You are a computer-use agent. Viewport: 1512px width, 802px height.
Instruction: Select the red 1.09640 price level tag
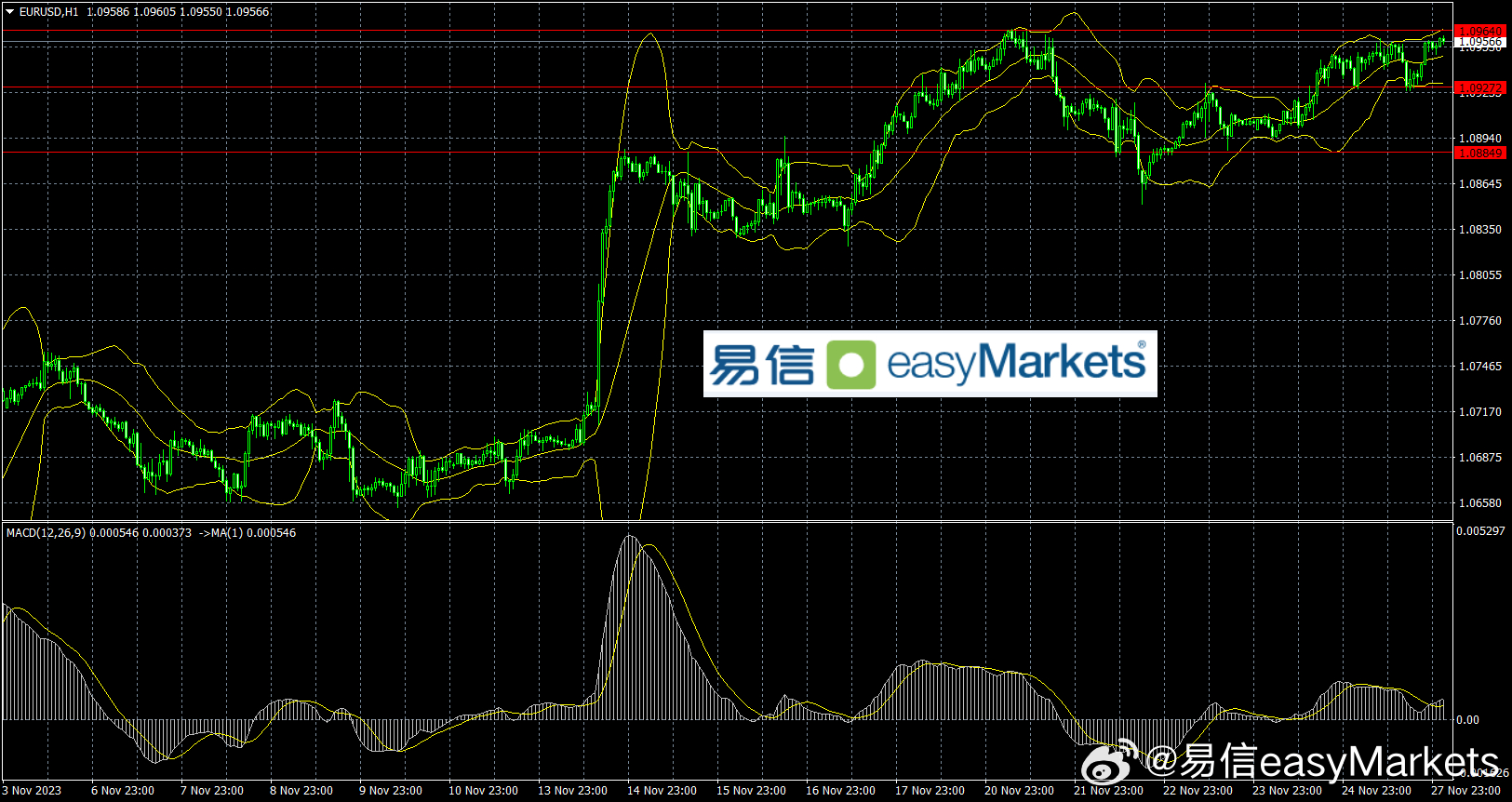tap(1479, 31)
